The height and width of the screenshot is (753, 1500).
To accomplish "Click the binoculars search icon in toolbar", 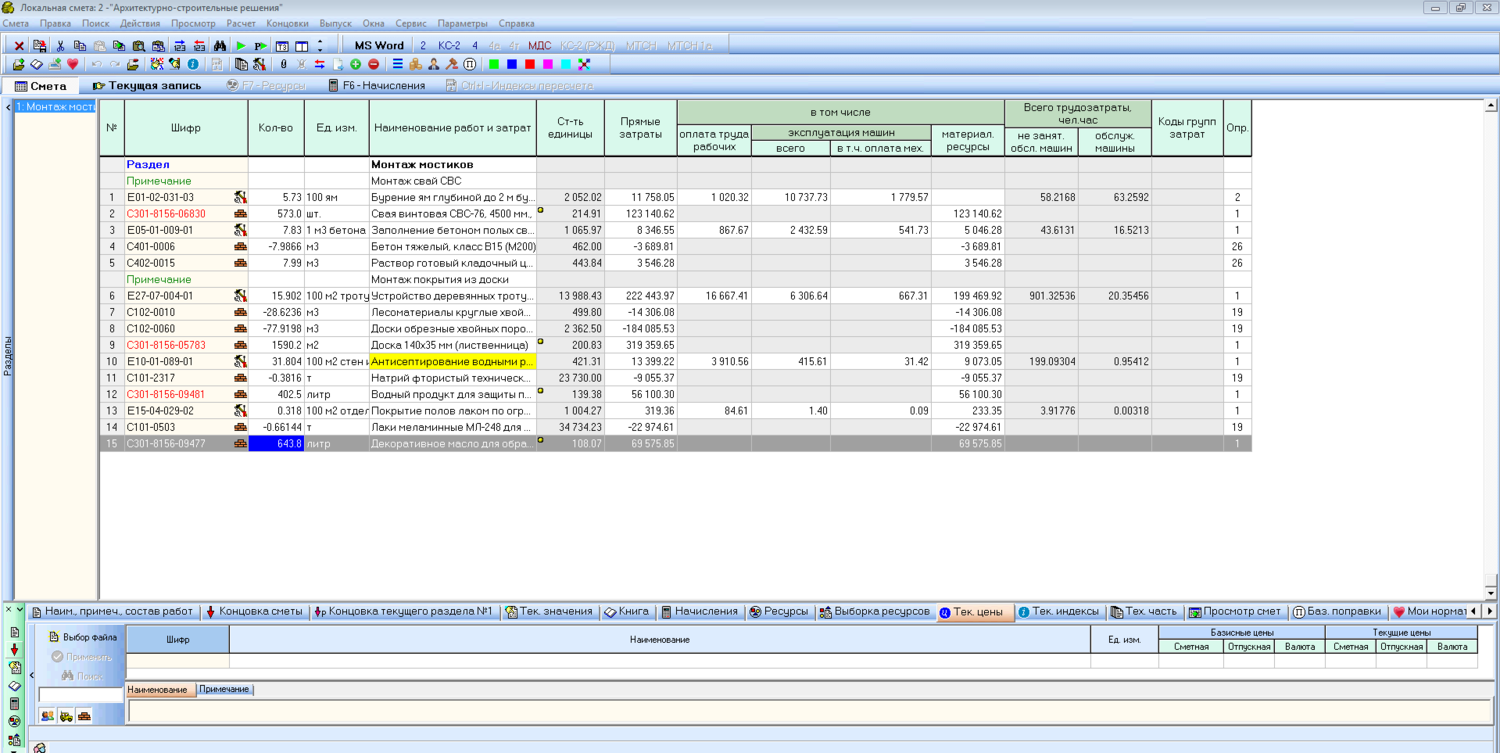I will click(220, 46).
